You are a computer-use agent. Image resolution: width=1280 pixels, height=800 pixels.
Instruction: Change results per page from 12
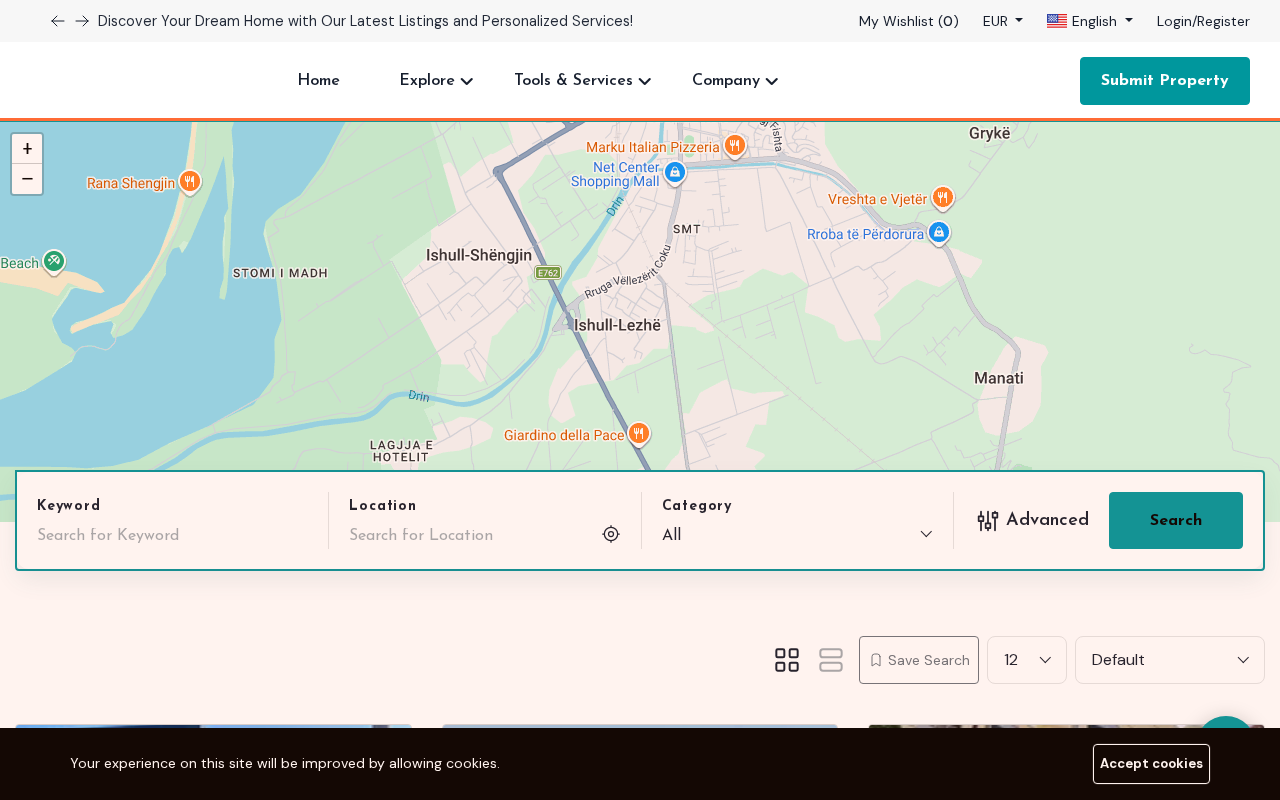1026,660
